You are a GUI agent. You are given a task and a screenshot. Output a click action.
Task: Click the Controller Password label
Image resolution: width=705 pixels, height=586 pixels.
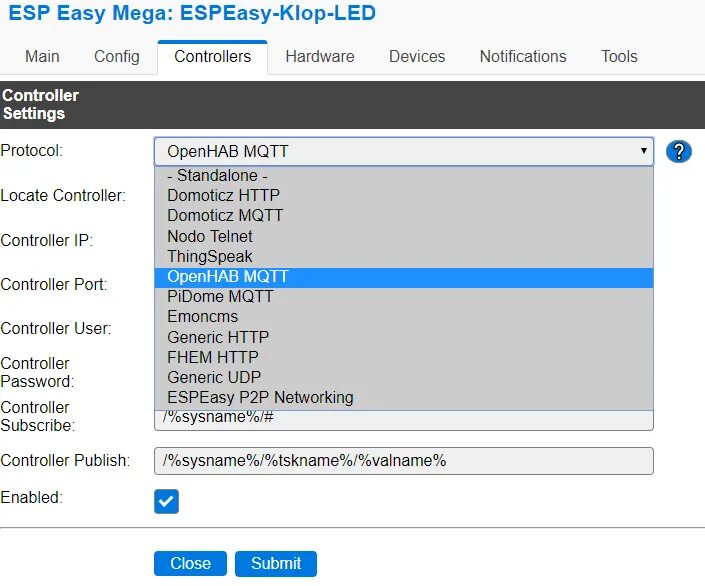click(x=37, y=372)
